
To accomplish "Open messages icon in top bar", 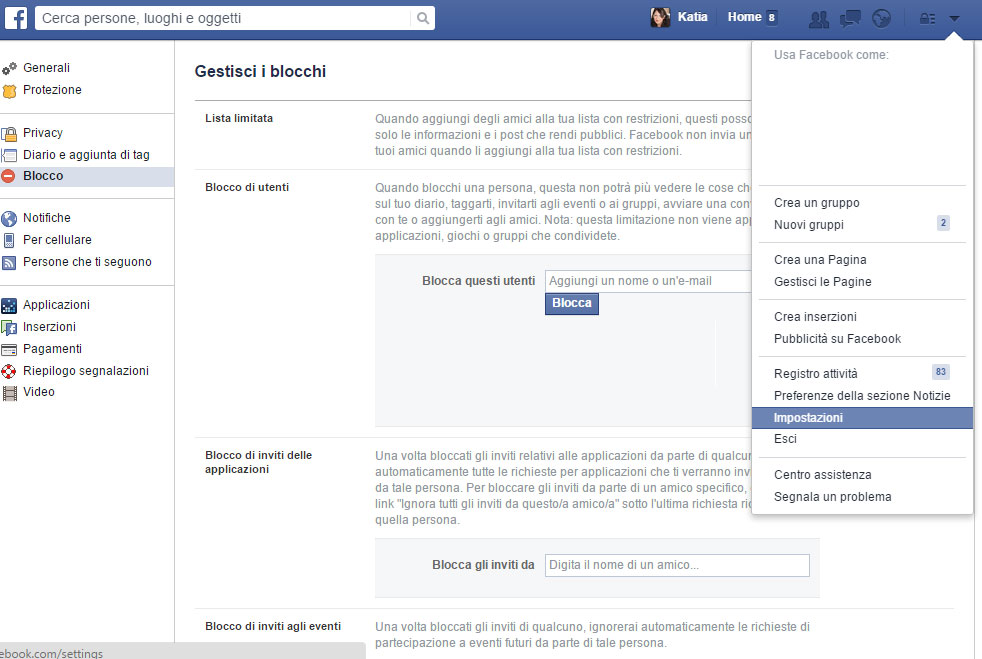I will pos(850,19).
